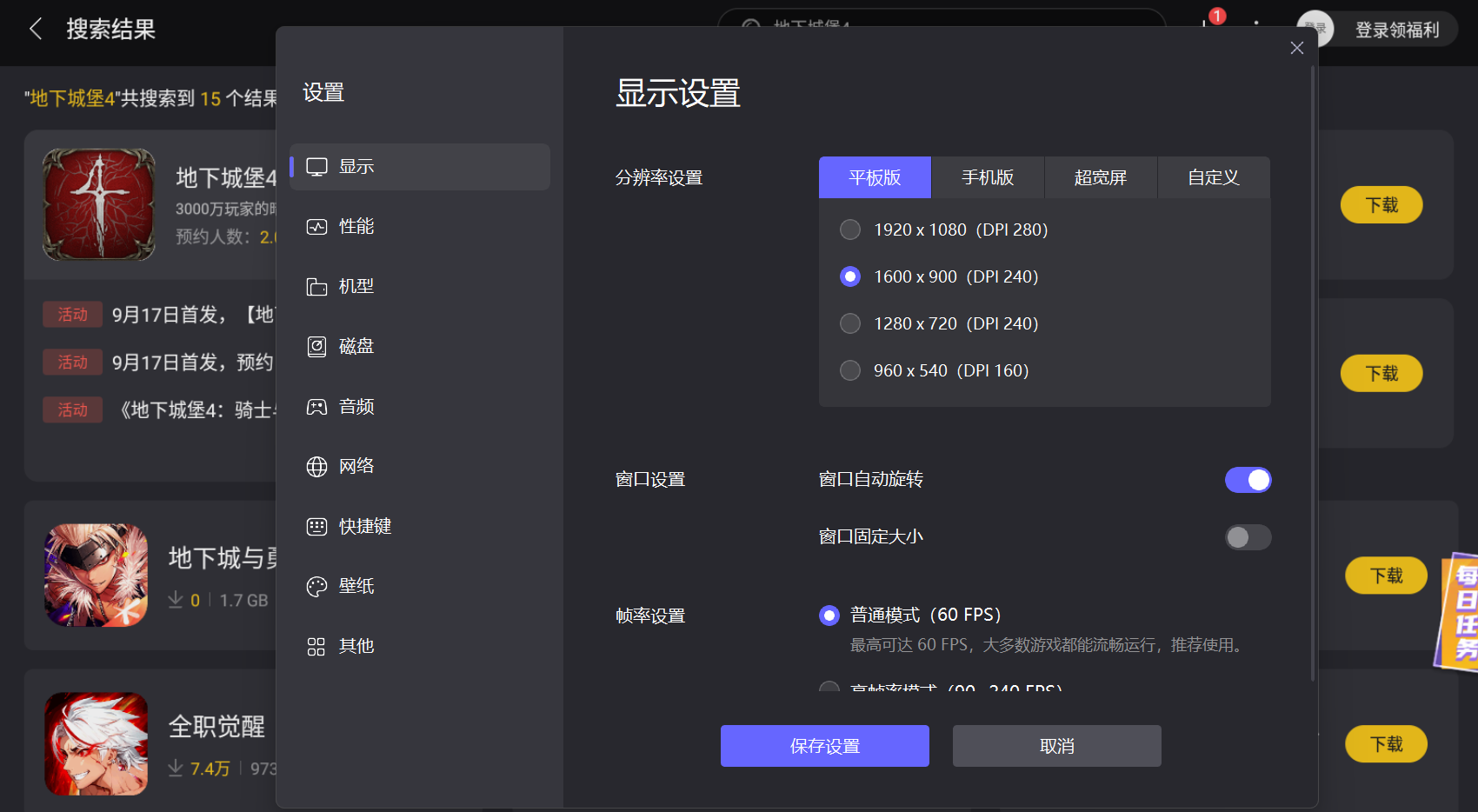Open the 全职觉醒 game icon thumbnail
This screenshot has width=1478, height=812.
coord(97,743)
